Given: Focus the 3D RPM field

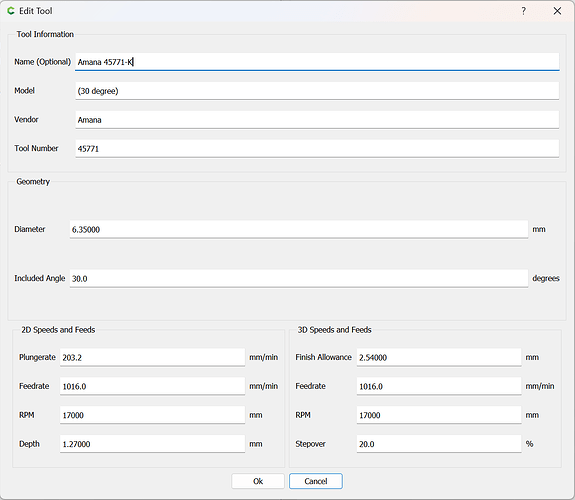Looking at the screenshot, I should (x=439, y=415).
